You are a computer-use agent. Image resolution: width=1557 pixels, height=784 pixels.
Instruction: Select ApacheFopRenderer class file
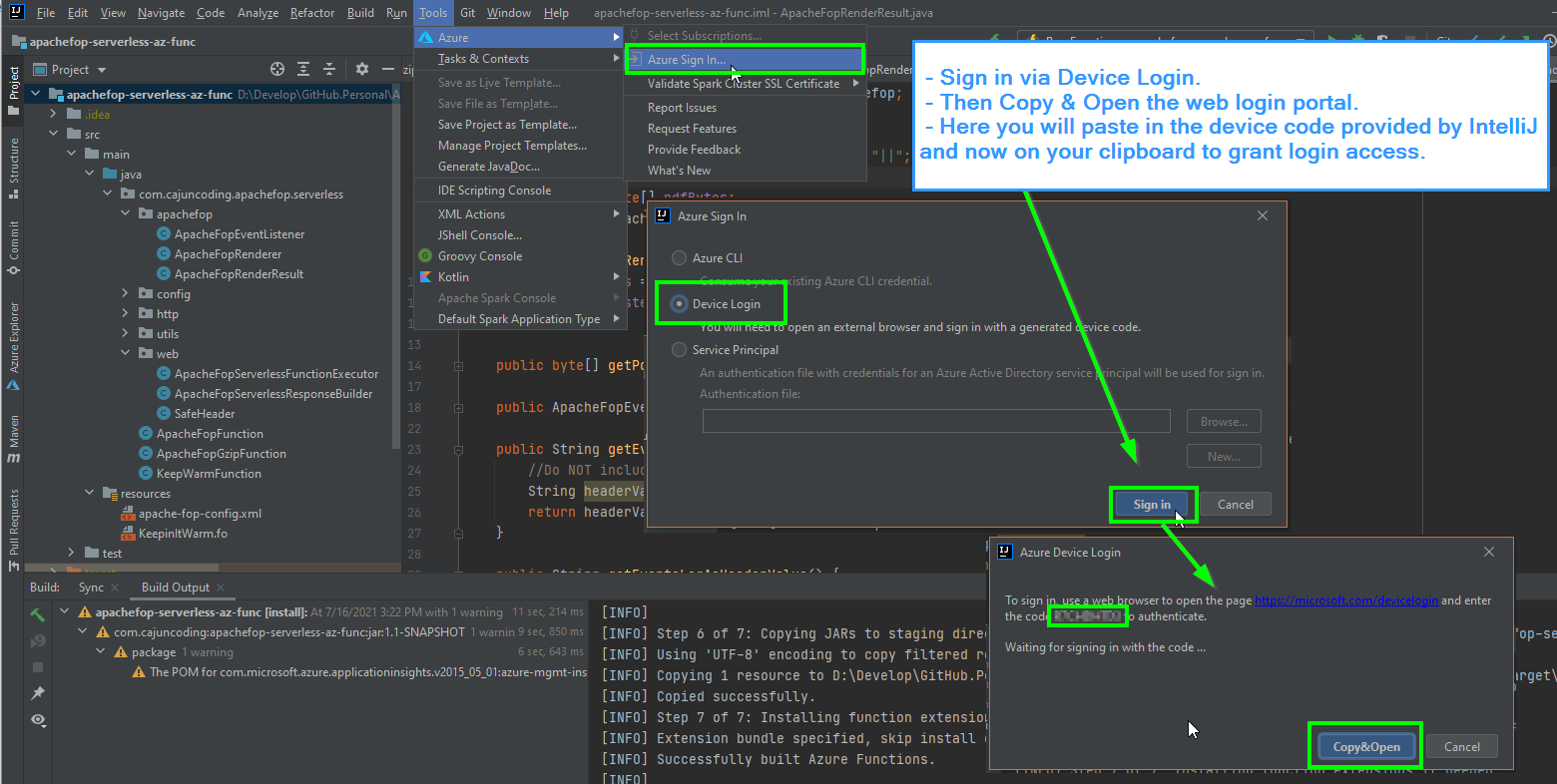click(229, 254)
